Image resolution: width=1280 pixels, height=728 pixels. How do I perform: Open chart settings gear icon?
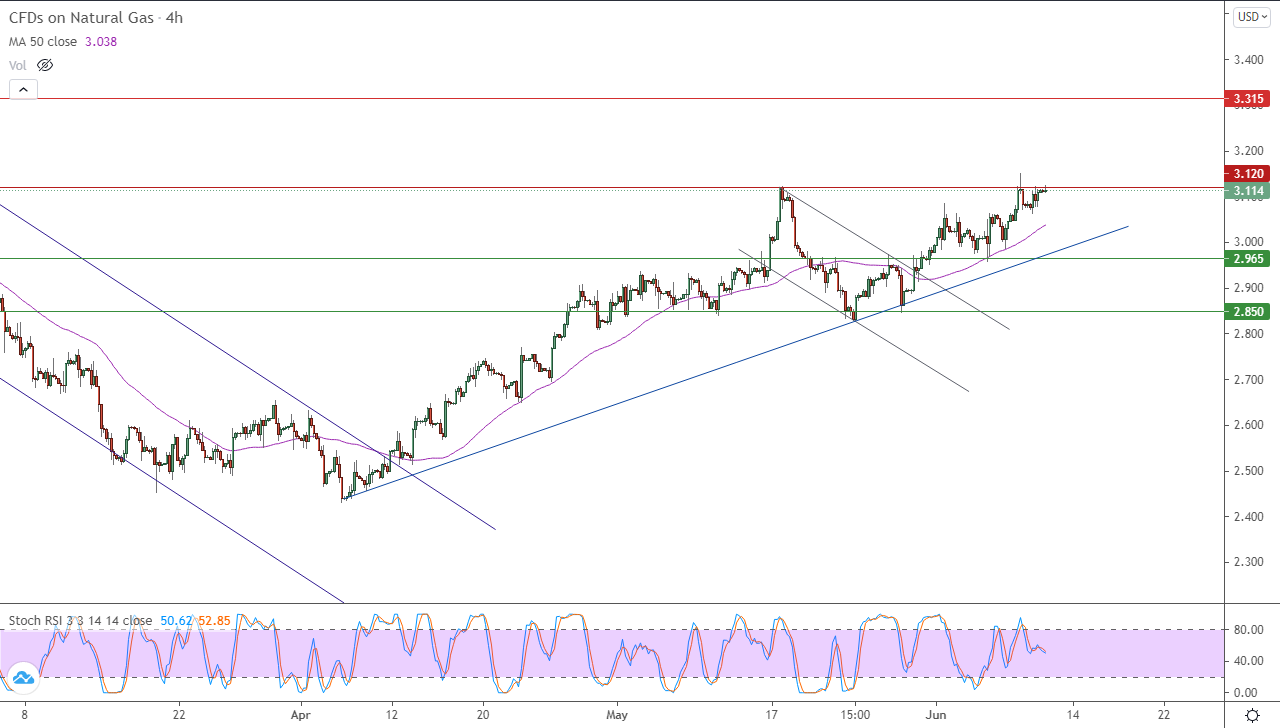(x=1252, y=715)
